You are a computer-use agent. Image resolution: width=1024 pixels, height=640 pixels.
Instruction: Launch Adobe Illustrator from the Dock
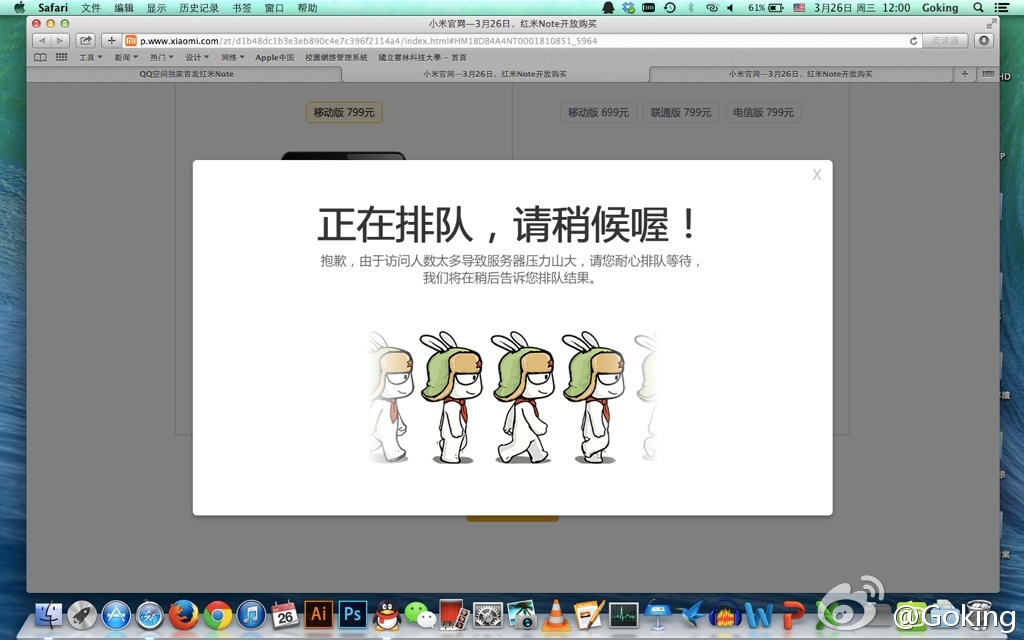point(319,615)
